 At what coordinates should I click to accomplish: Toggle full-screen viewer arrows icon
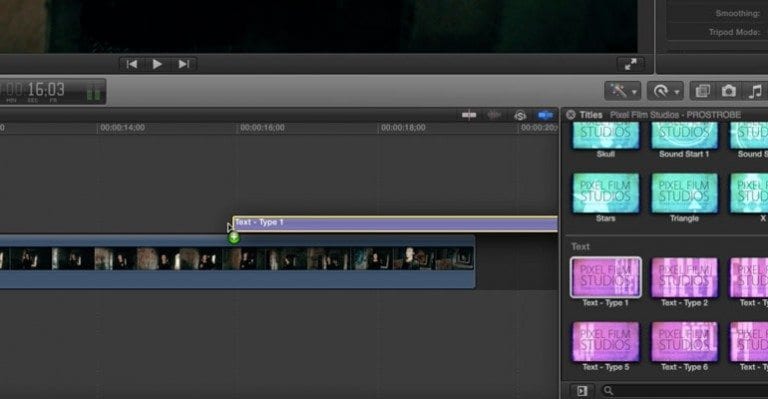(x=631, y=64)
